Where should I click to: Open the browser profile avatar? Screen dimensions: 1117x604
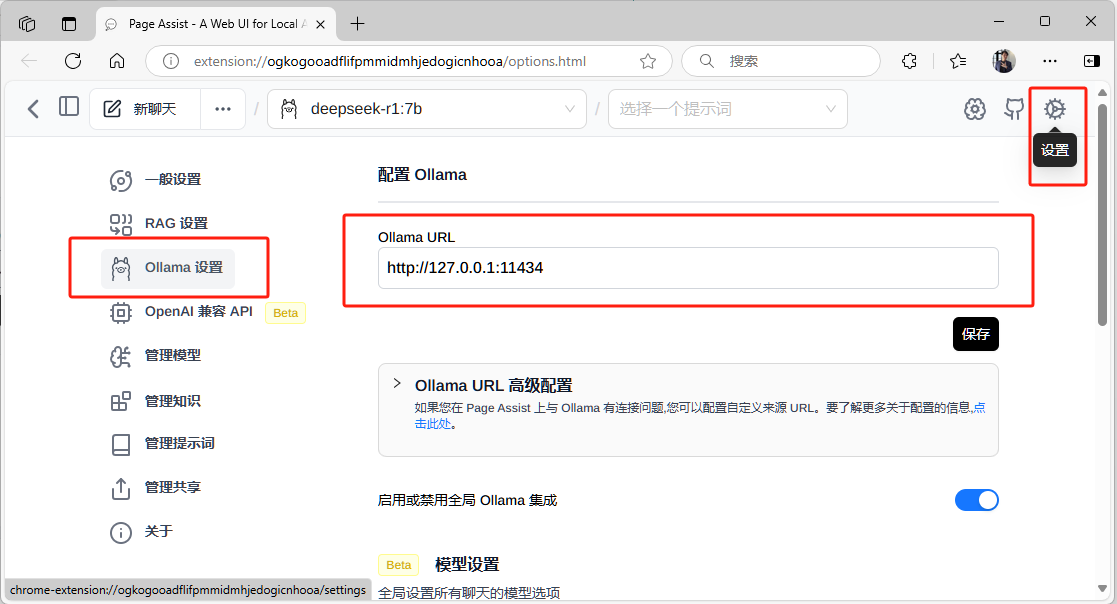coord(1004,61)
